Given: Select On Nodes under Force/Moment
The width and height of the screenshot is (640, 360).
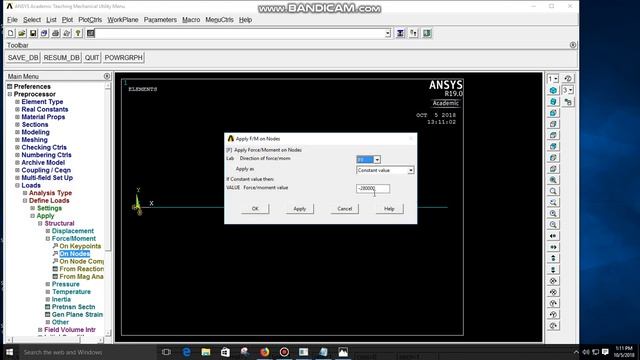Looking at the screenshot, I should click(x=75, y=254).
